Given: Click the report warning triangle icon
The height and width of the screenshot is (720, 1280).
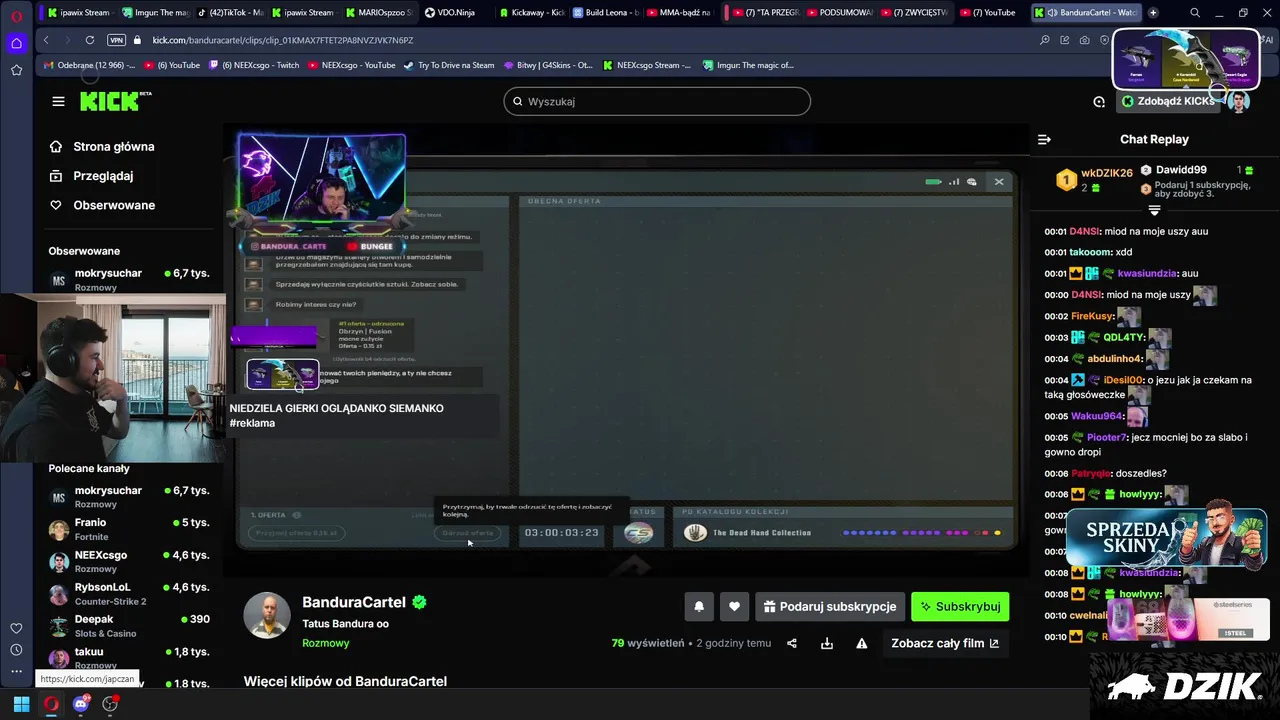Looking at the screenshot, I should 862,643.
